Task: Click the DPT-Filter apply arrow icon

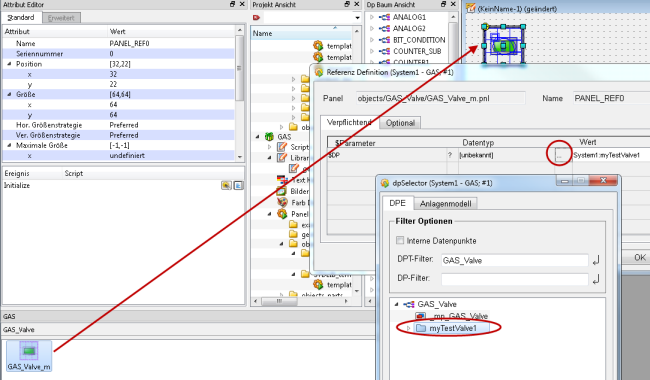Action: 596,261
